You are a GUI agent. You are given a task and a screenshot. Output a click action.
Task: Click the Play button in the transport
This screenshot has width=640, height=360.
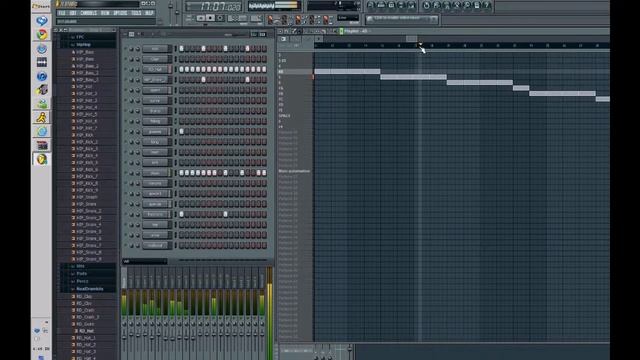[200, 18]
